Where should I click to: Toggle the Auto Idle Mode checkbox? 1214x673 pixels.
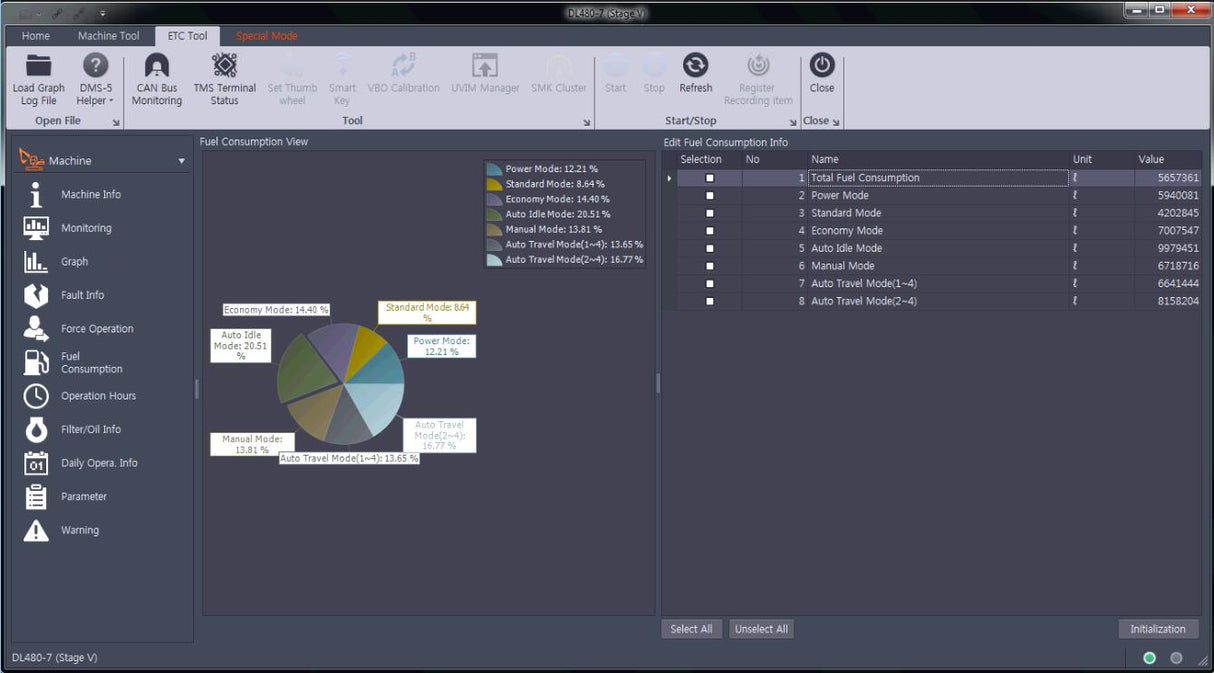click(710, 248)
